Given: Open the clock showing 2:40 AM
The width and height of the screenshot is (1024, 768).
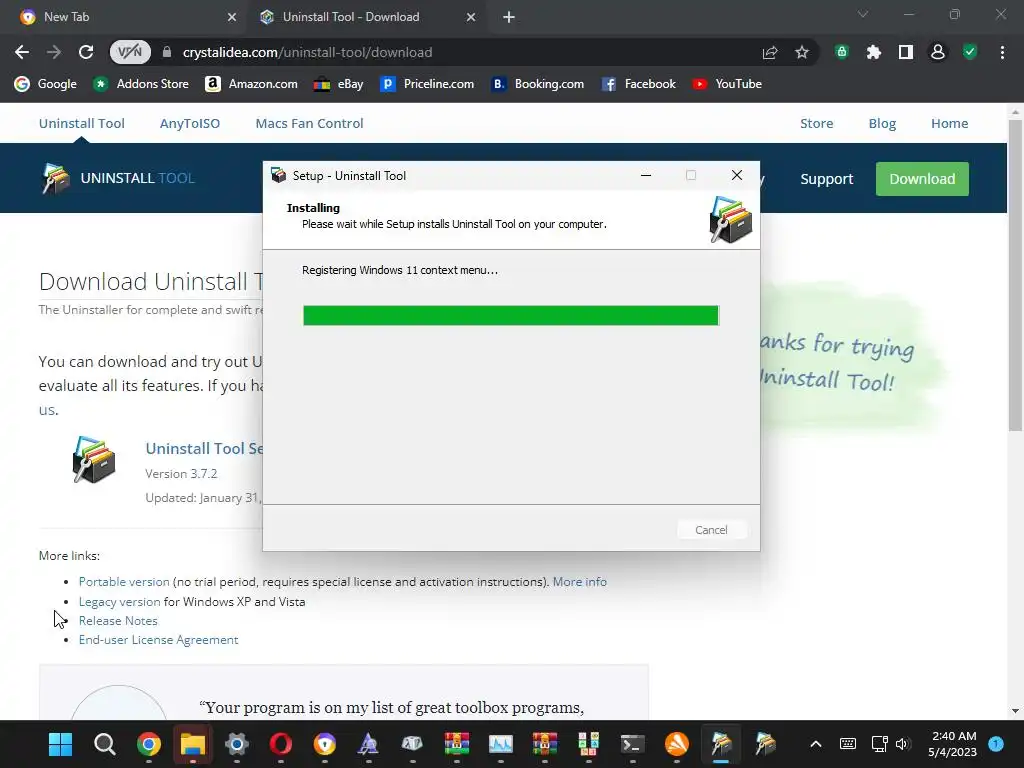Looking at the screenshot, I should (953, 744).
